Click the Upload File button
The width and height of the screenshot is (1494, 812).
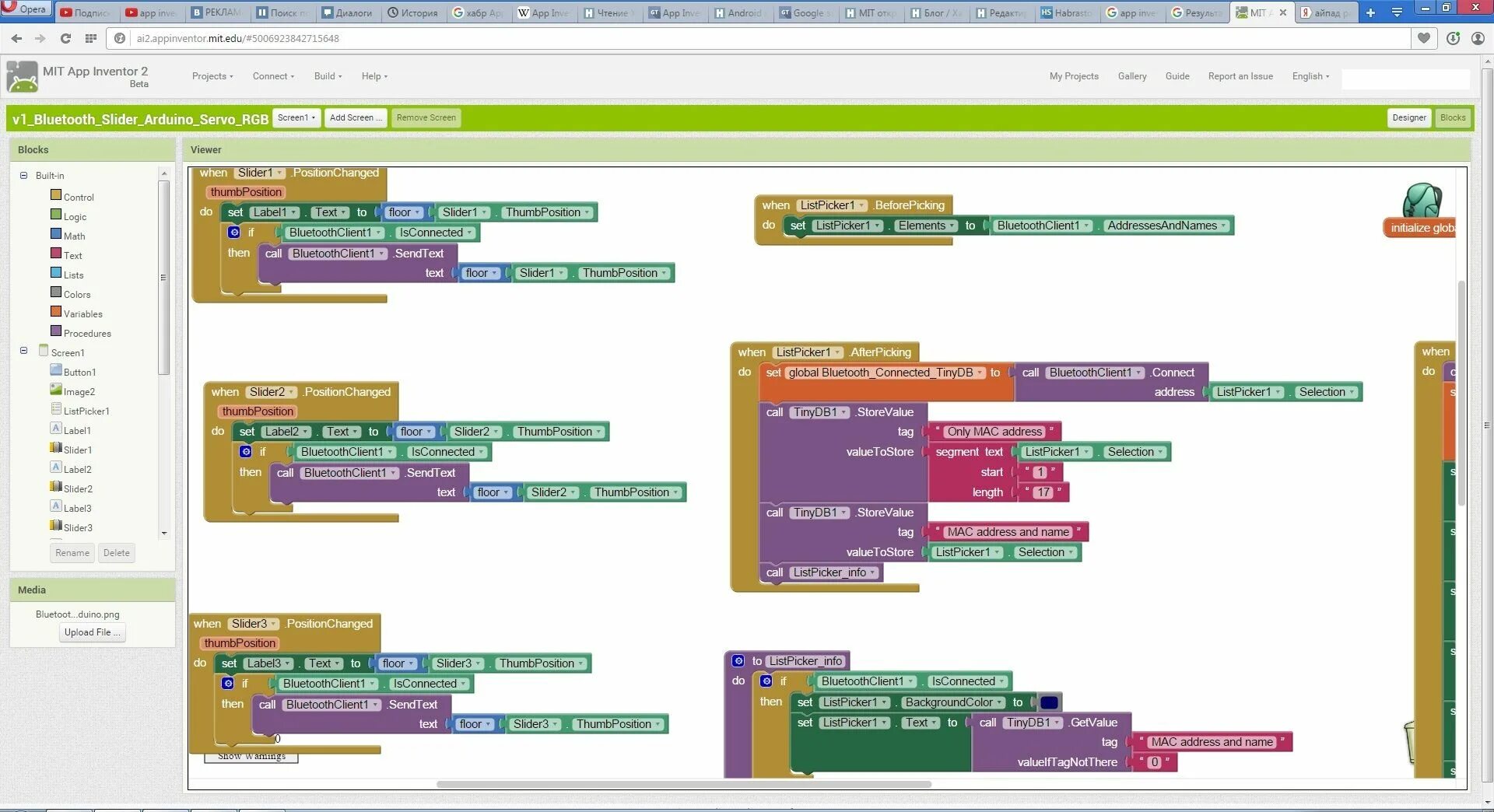tap(93, 632)
